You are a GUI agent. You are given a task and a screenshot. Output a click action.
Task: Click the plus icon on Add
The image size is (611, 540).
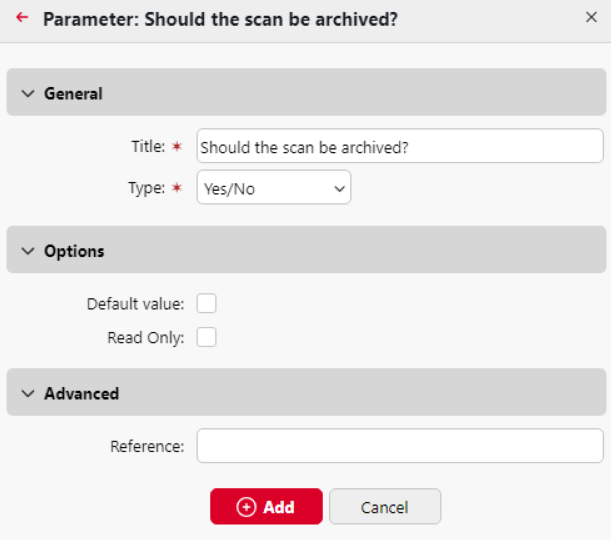pyautogui.click(x=246, y=507)
